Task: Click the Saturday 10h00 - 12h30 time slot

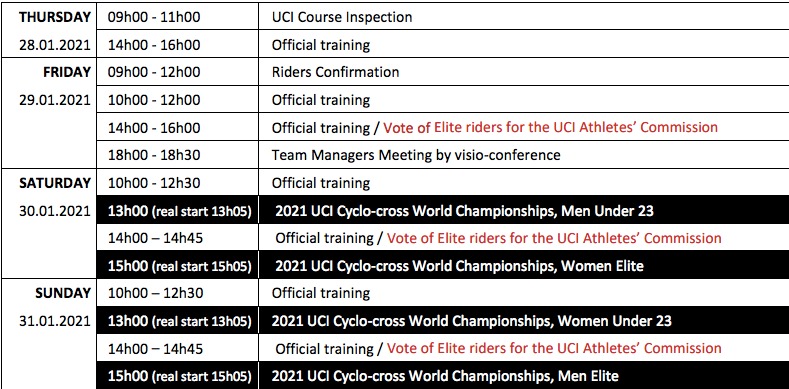Action: [x=154, y=183]
